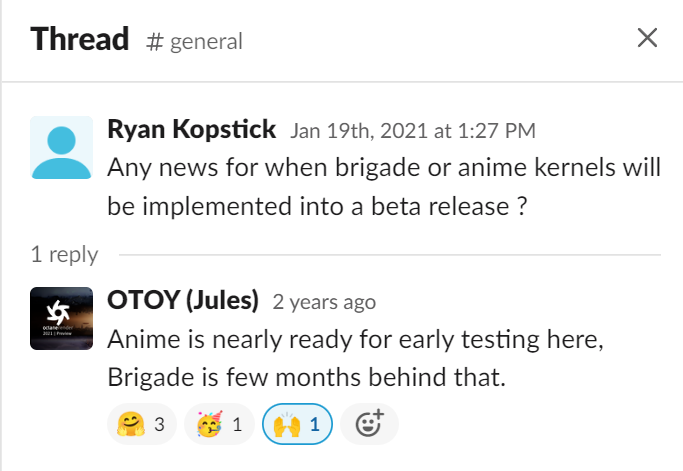
Task: Toggle the hugging face reaction
Action: [142, 424]
